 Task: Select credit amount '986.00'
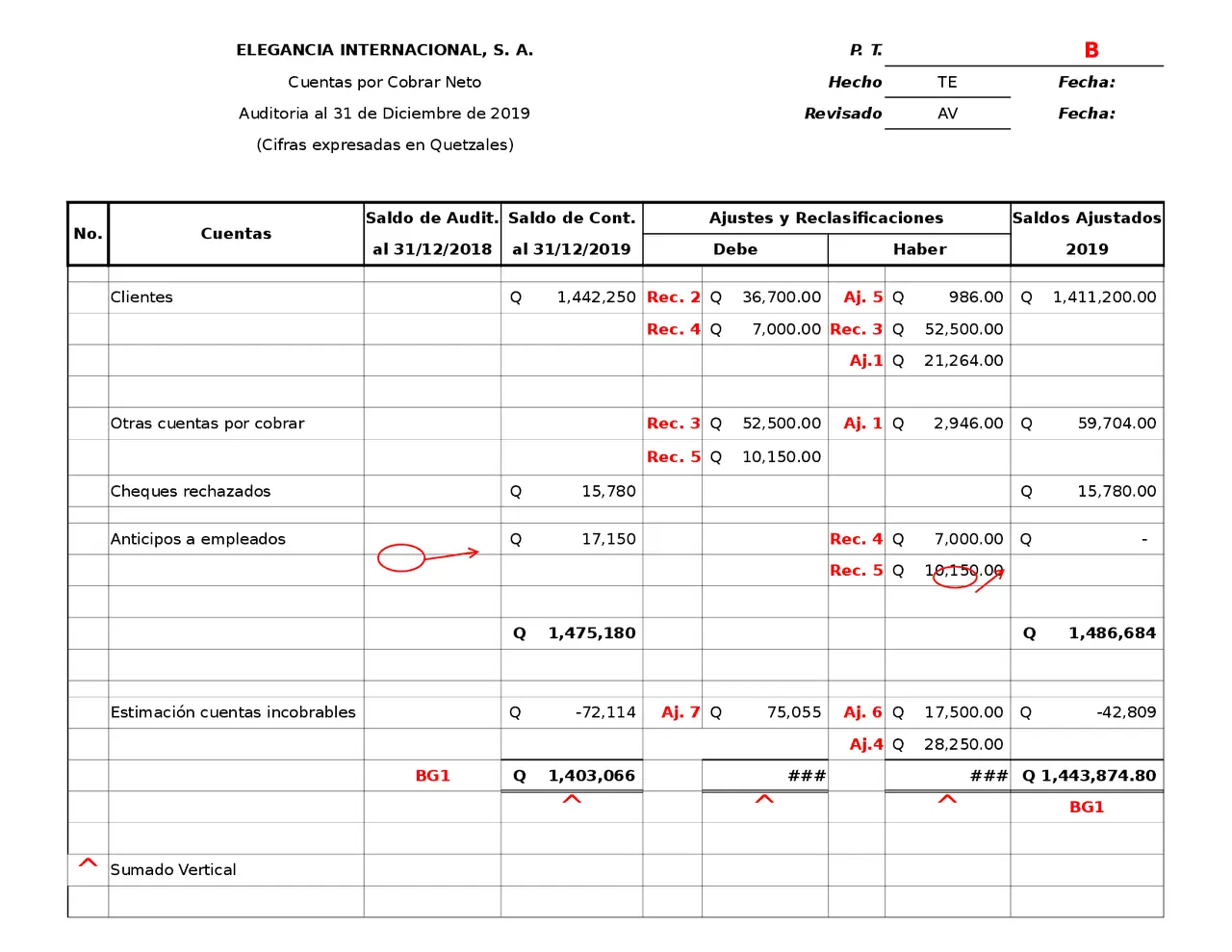[976, 297]
